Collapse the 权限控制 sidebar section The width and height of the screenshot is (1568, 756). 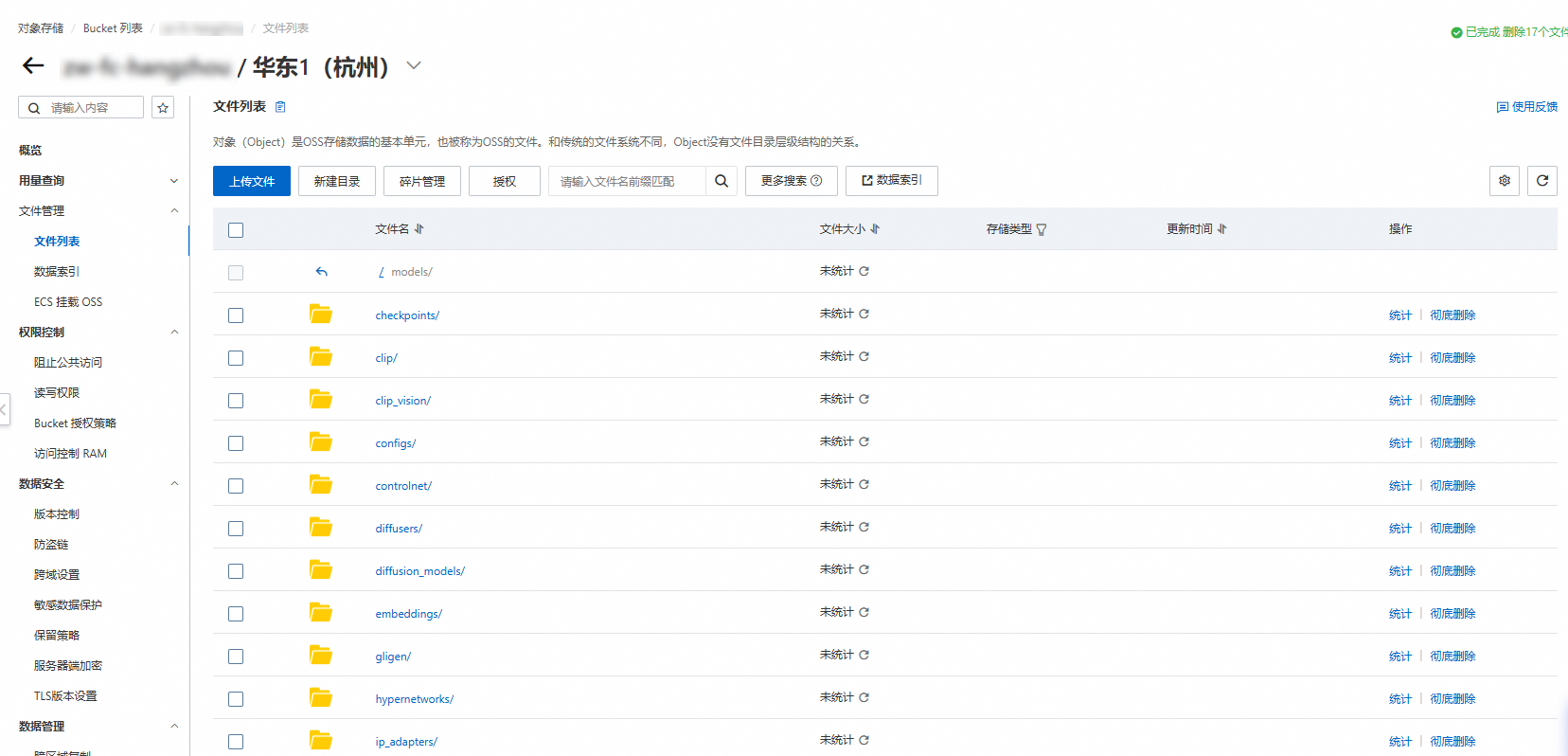click(174, 333)
